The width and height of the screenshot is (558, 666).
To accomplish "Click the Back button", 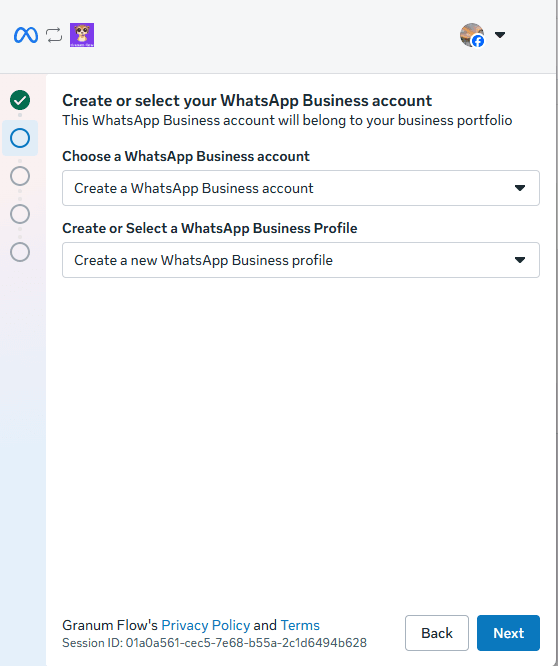I will coord(437,633).
